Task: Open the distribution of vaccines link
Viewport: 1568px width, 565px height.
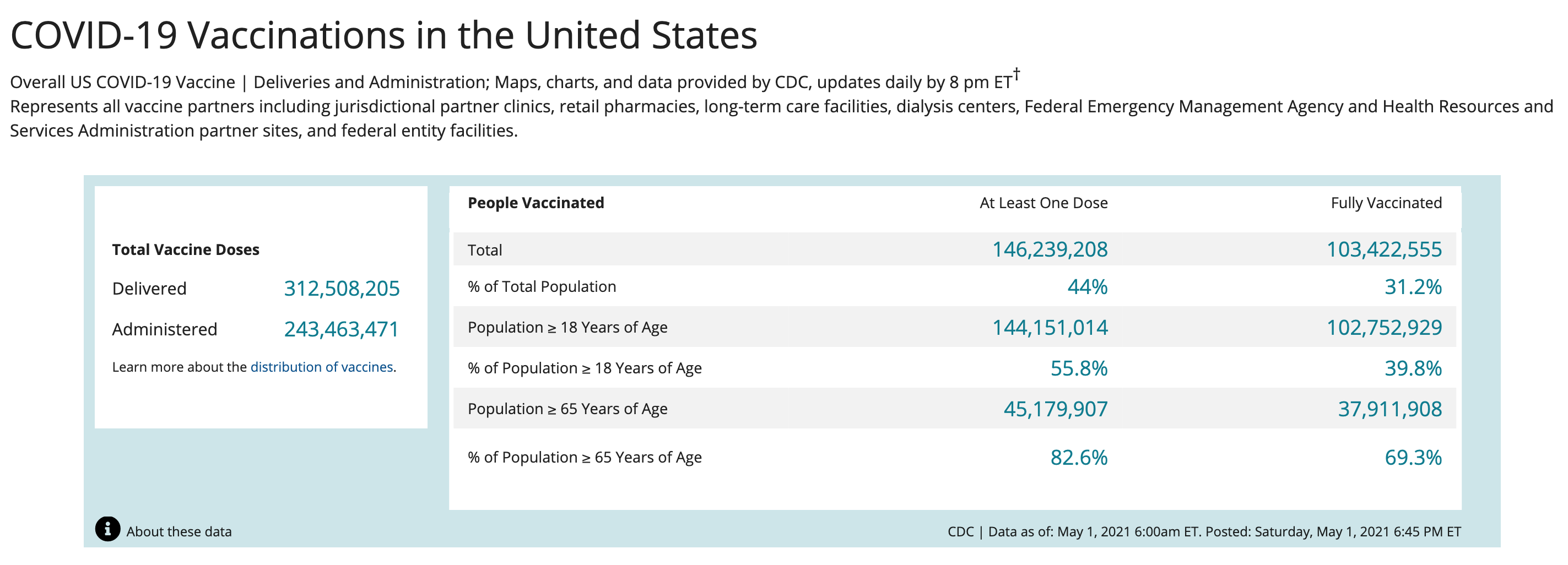Action: [x=321, y=367]
